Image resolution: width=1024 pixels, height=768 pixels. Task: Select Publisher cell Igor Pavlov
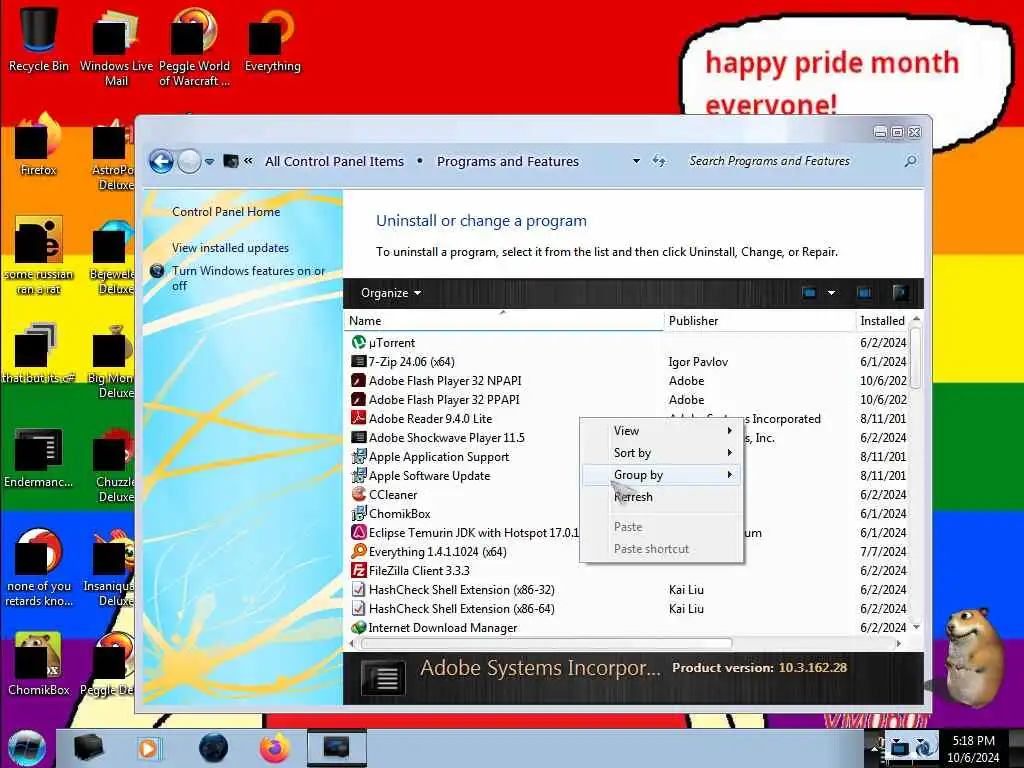pos(697,361)
